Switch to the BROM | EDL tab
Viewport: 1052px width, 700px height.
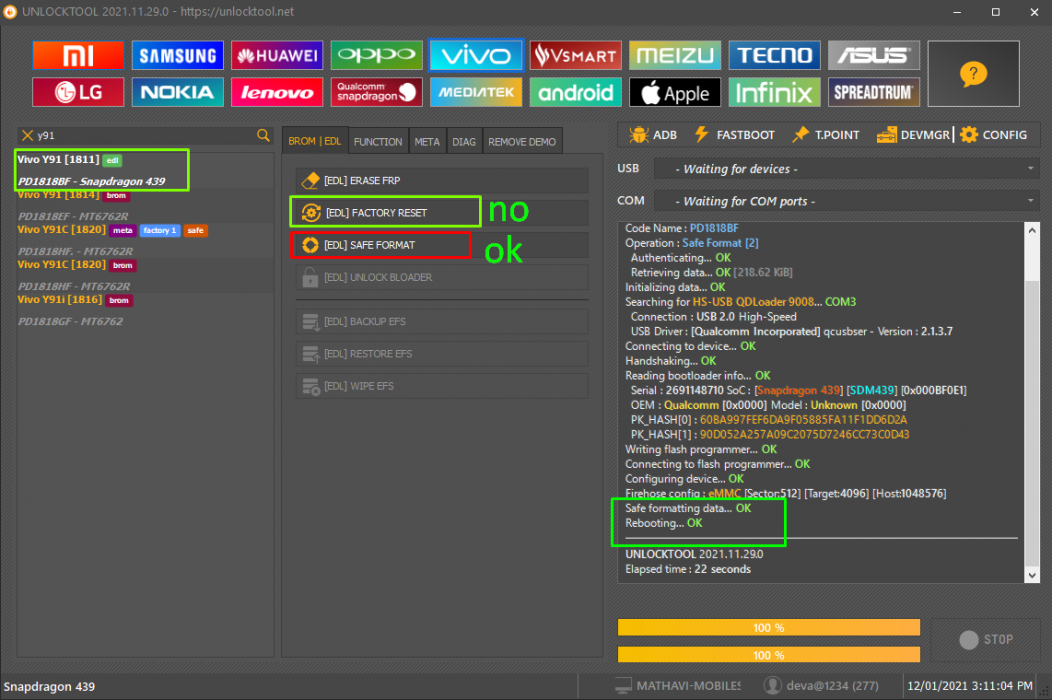(315, 141)
